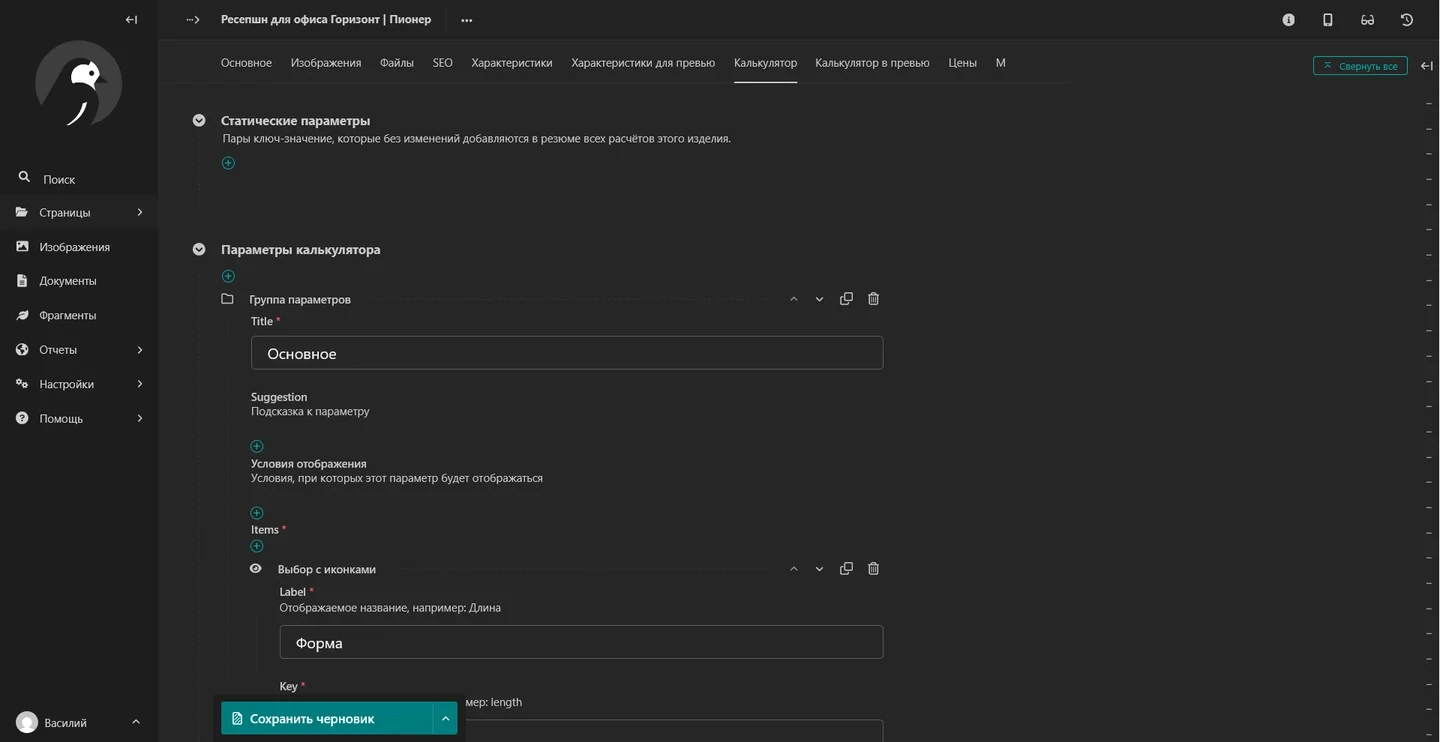Delete the Группа параметров block

(873, 299)
